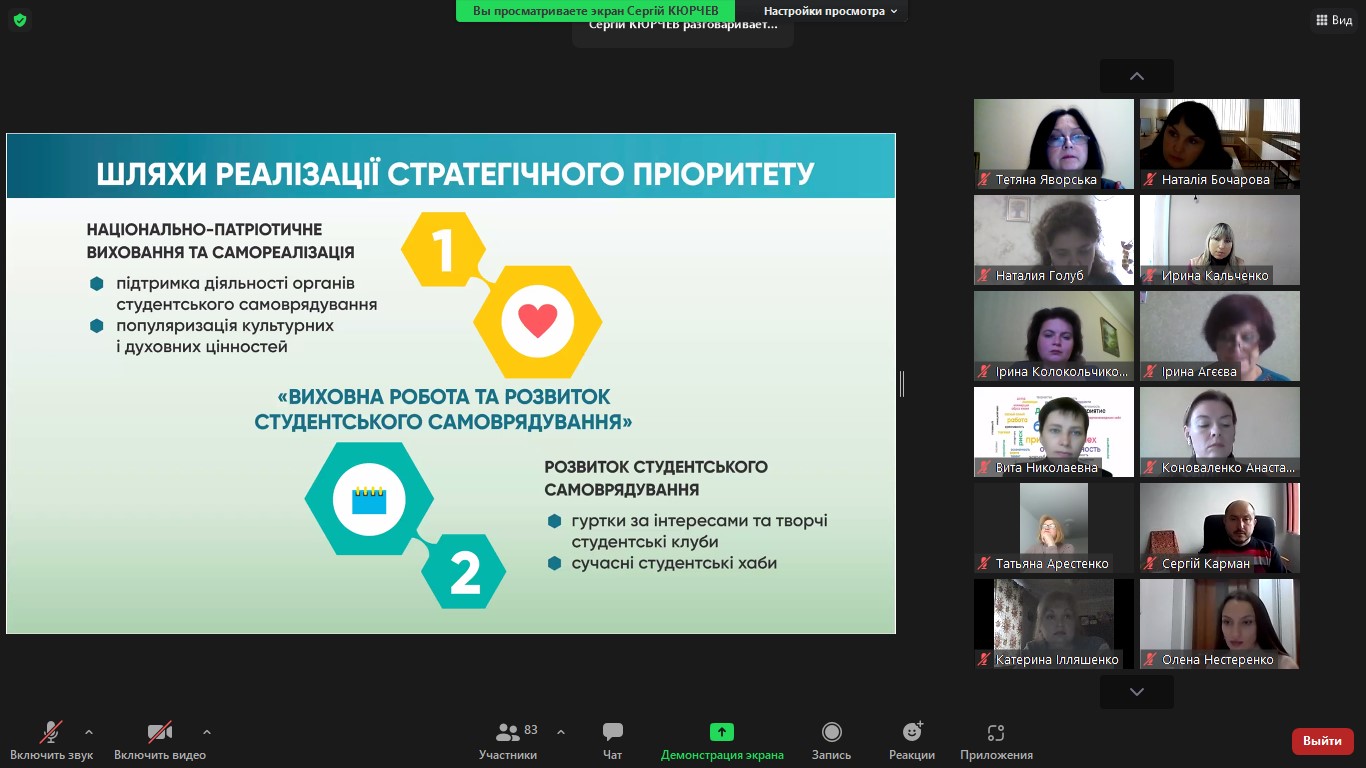The width and height of the screenshot is (1366, 768).
Task: Select Тетяна Яворська video tile
Action: pos(1054,144)
